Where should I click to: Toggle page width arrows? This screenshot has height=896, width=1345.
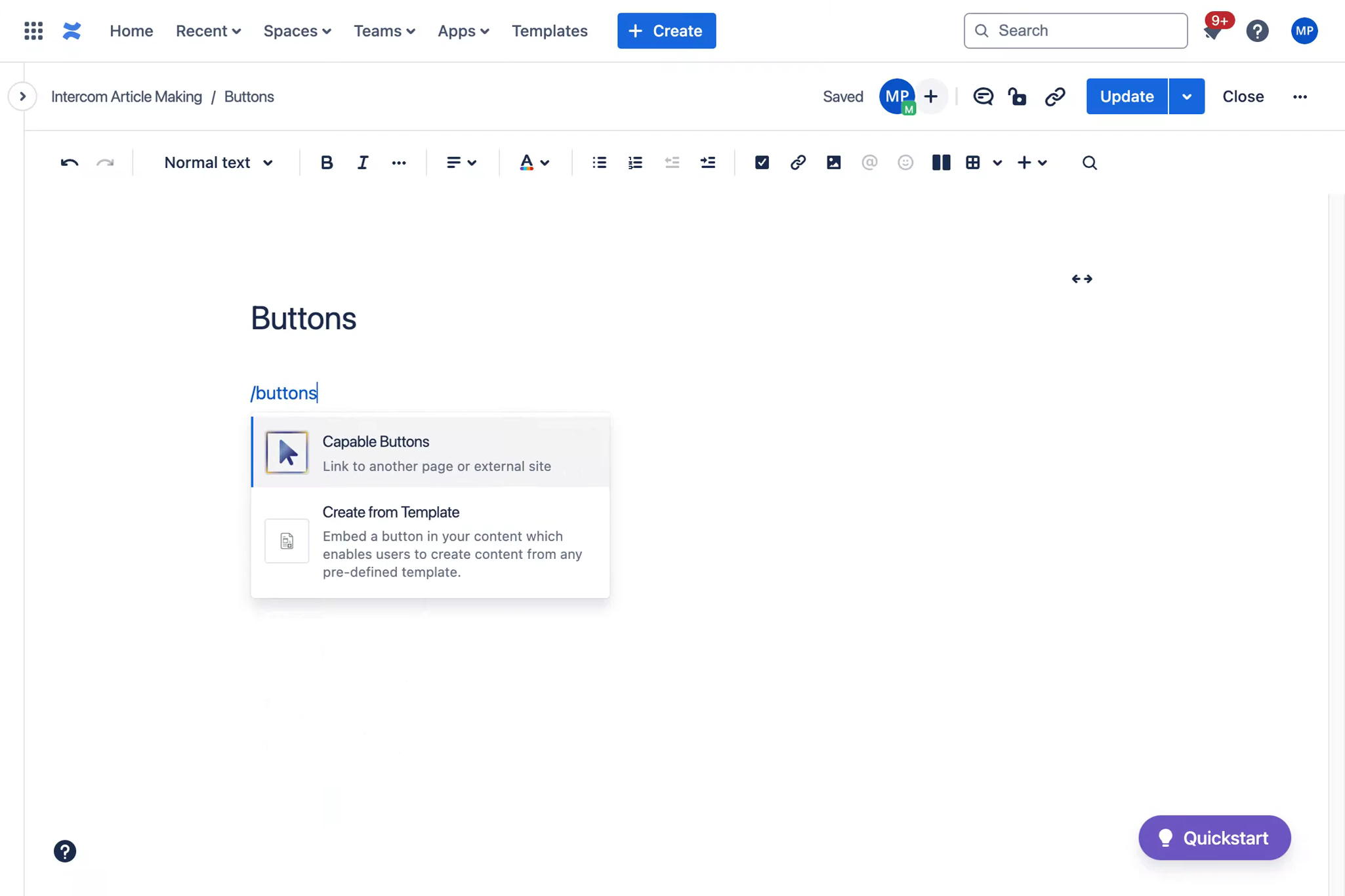point(1082,279)
